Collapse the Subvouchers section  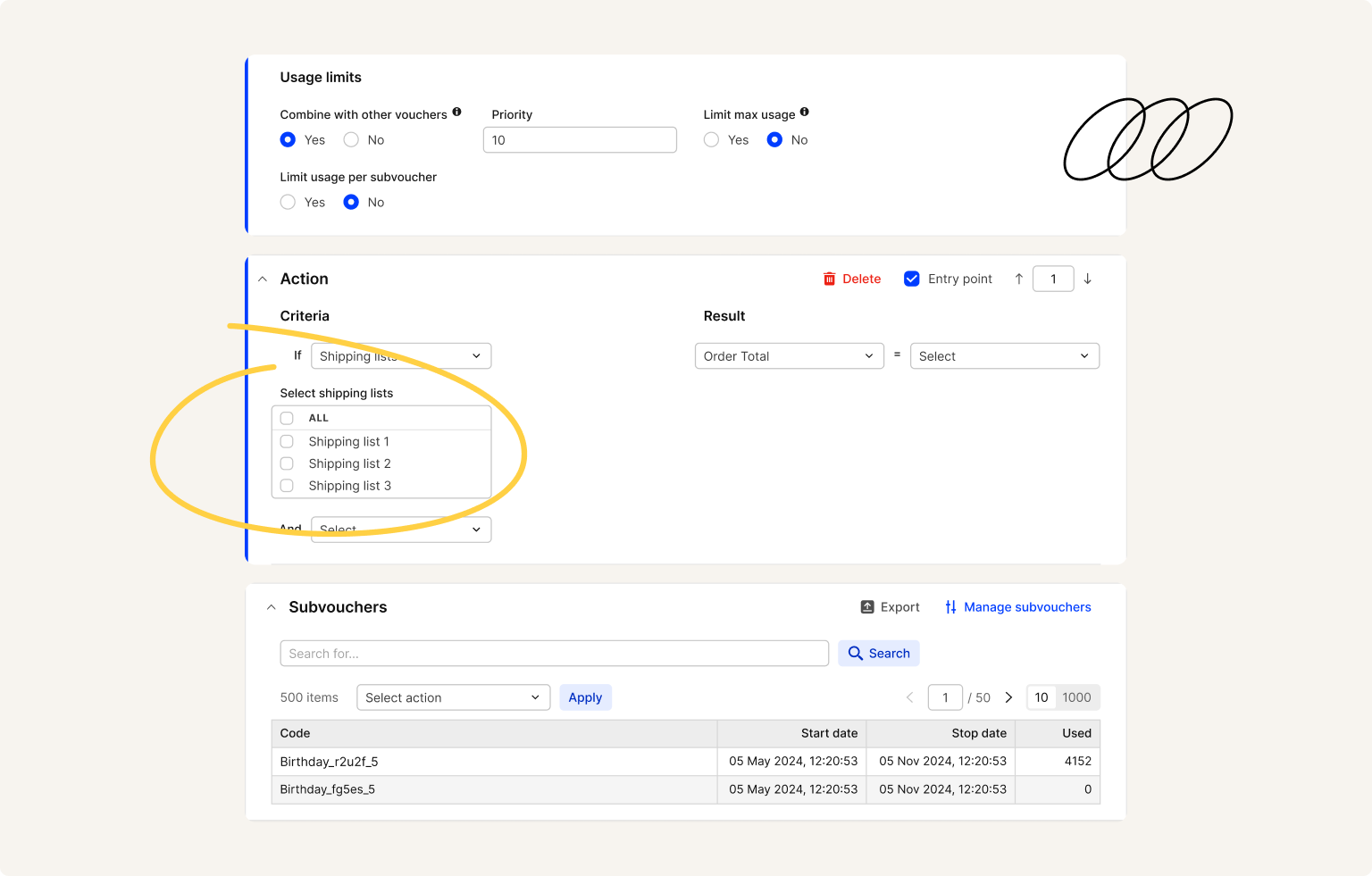point(272,607)
